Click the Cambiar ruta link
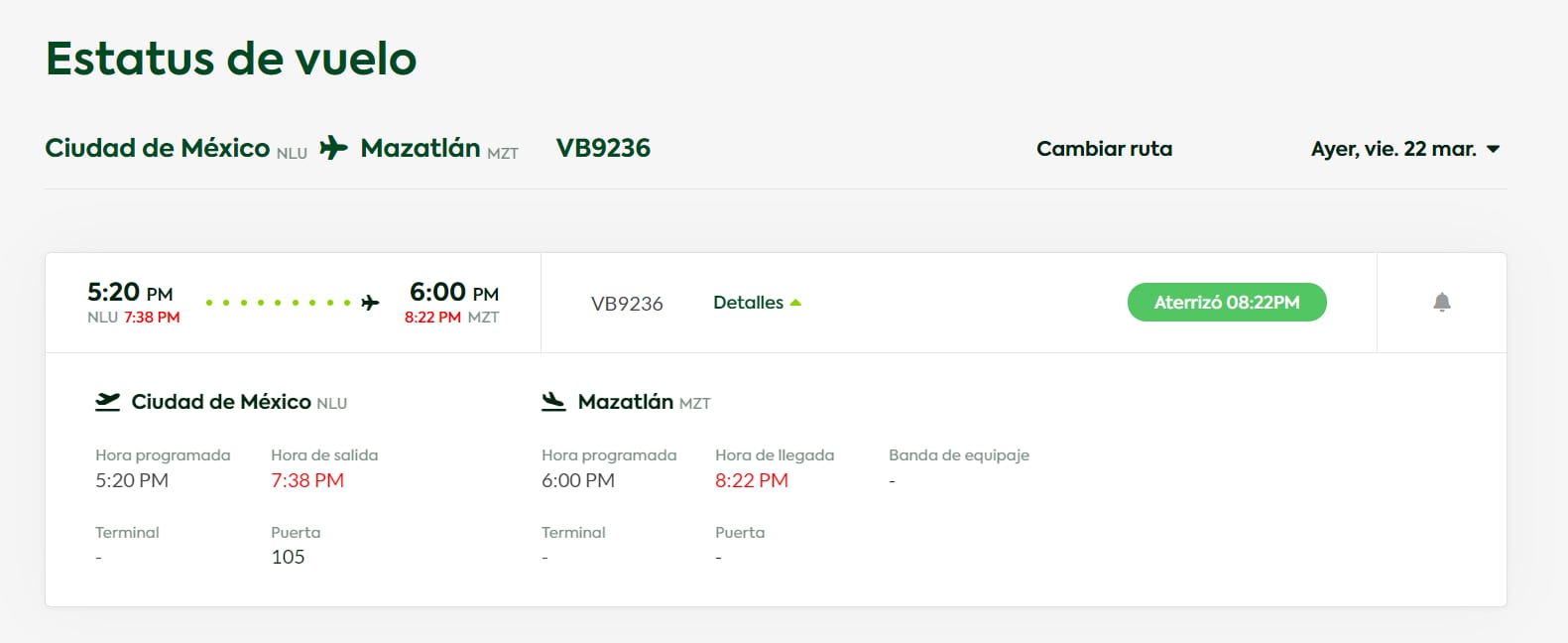The image size is (1568, 643). click(x=1104, y=149)
